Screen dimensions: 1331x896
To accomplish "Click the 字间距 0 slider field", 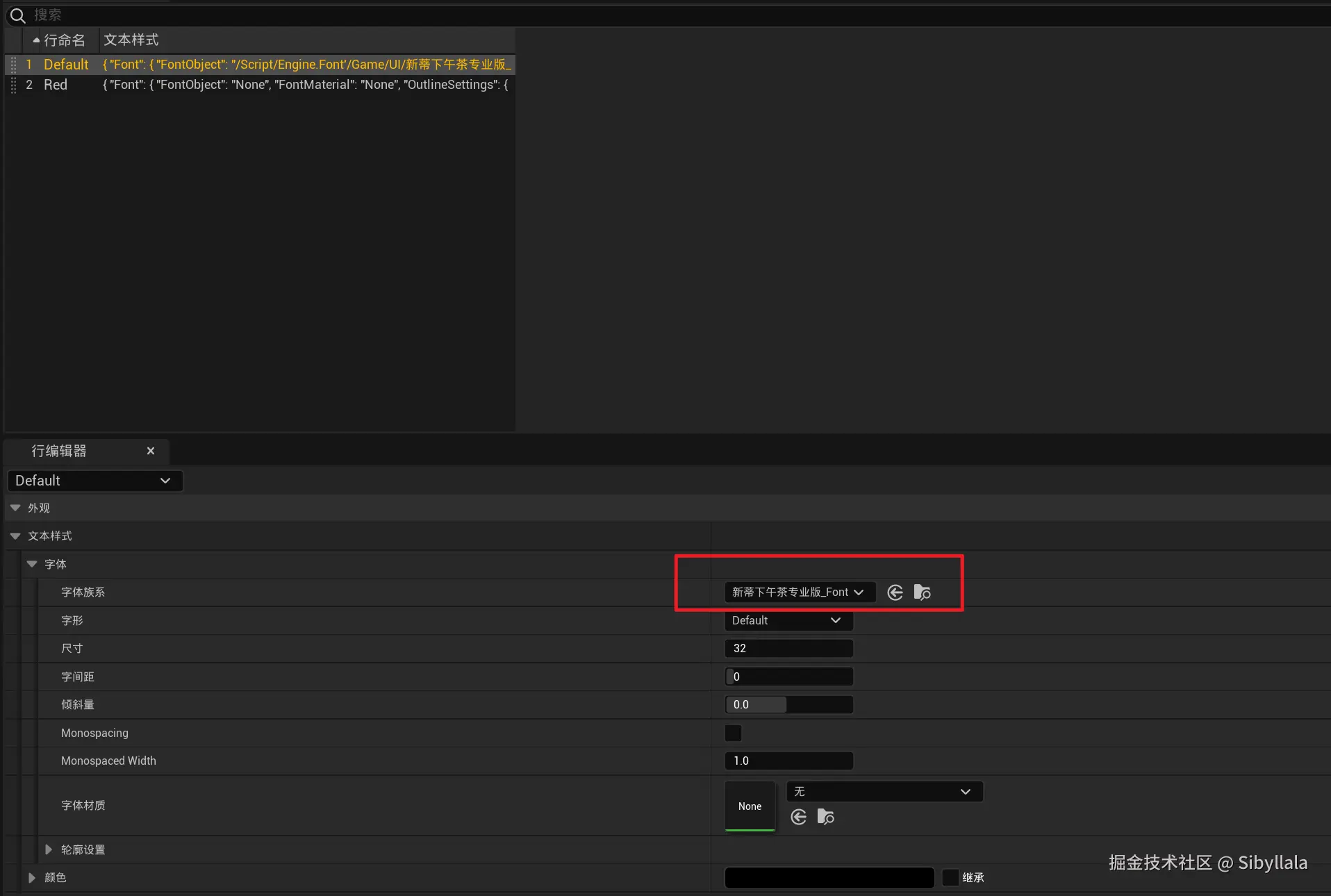I will (788, 677).
